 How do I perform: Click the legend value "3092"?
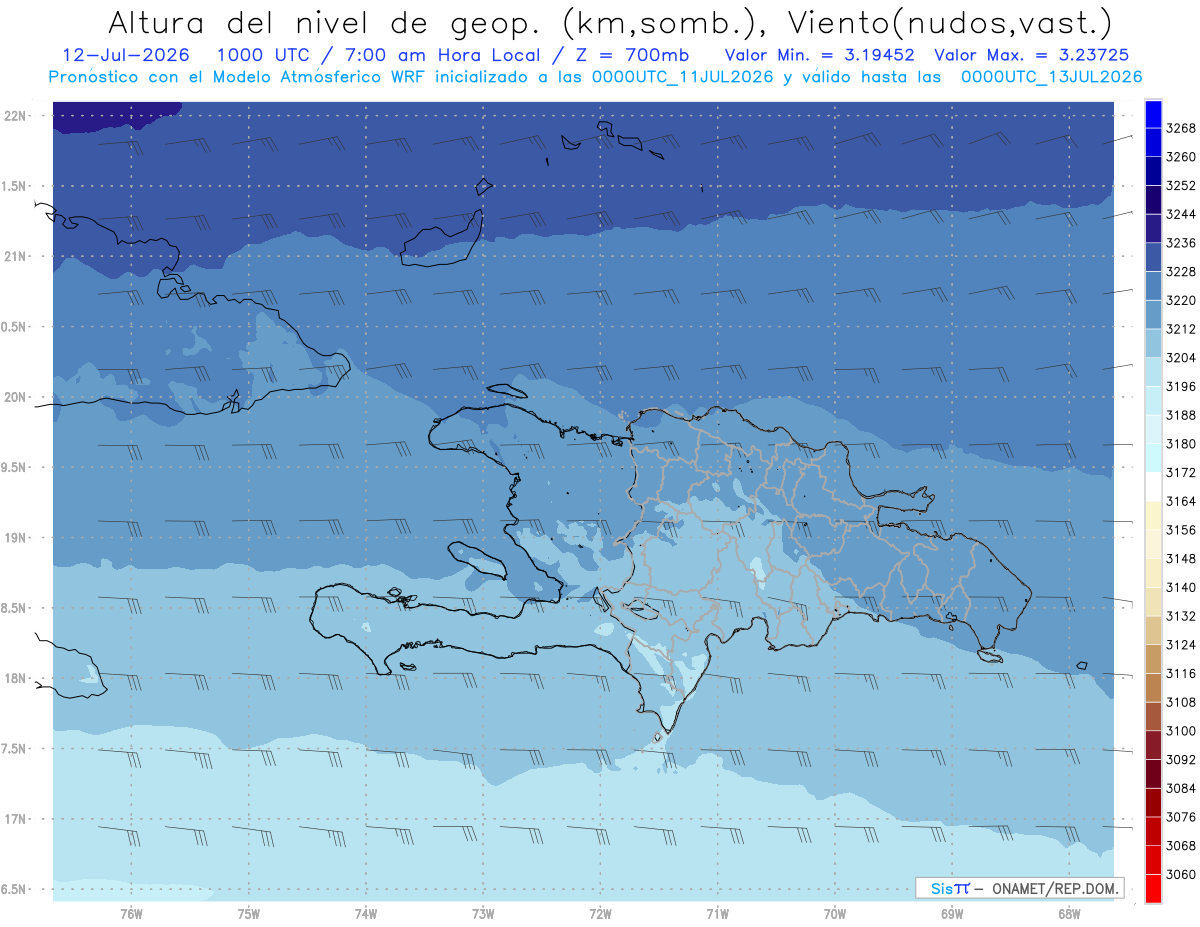(x=1181, y=760)
